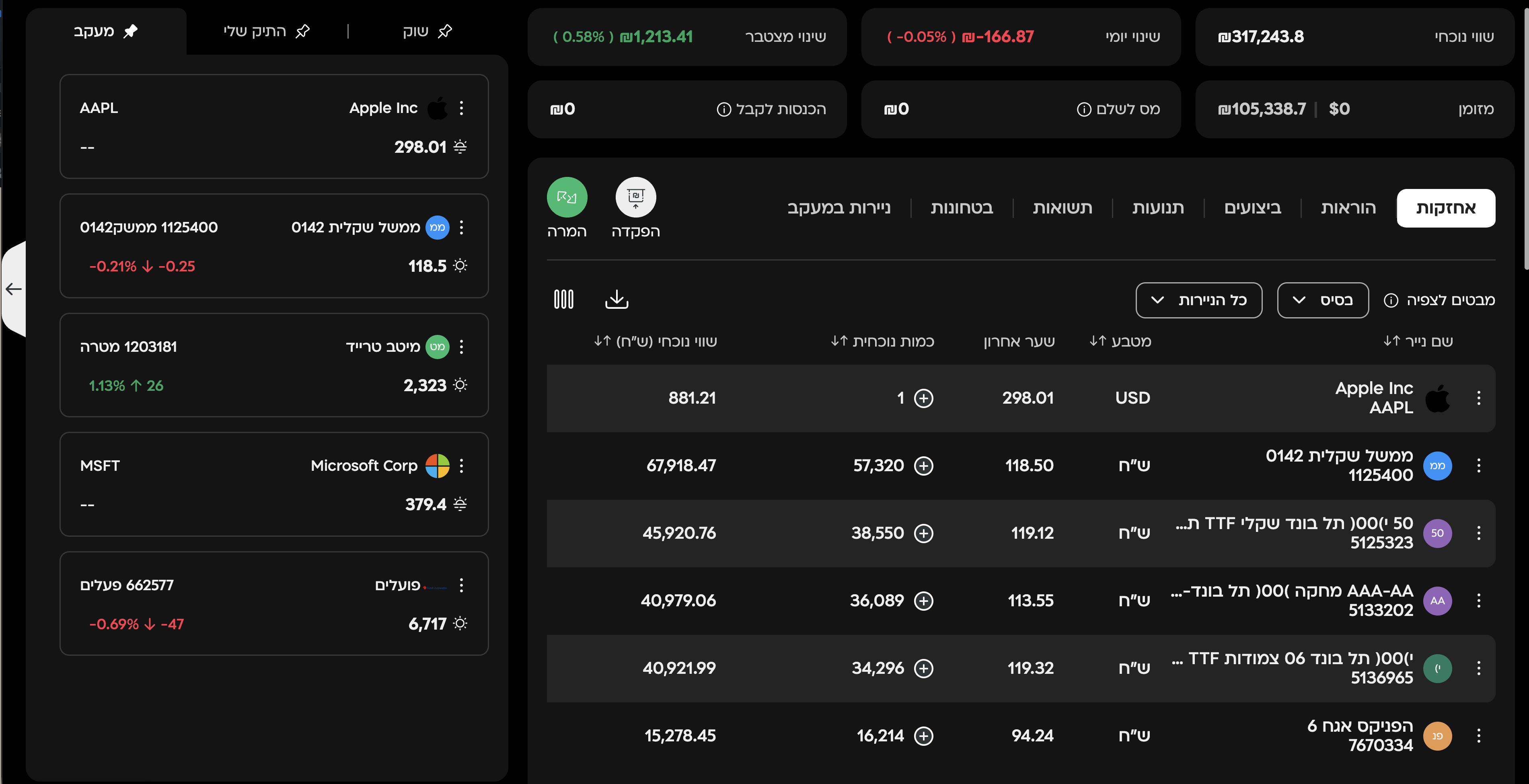This screenshot has height=784, width=1529.
Task: Open the מיטב טרייד watchlist card menu
Action: coord(461,347)
